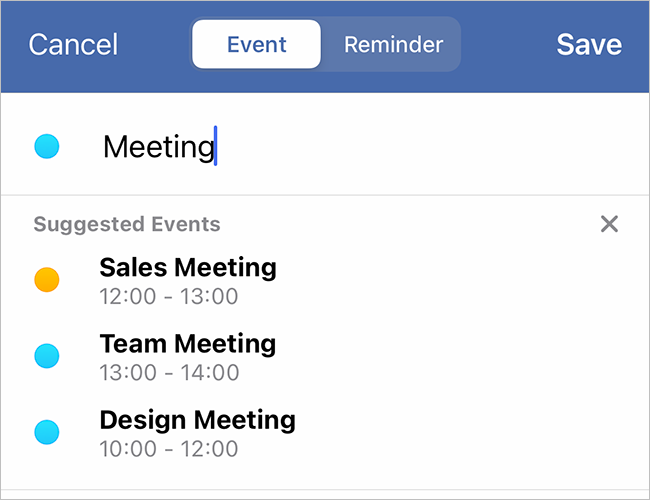Screen dimensions: 650x500
Task: Click the Suggested Events header label
Action: pyautogui.click(x=127, y=224)
